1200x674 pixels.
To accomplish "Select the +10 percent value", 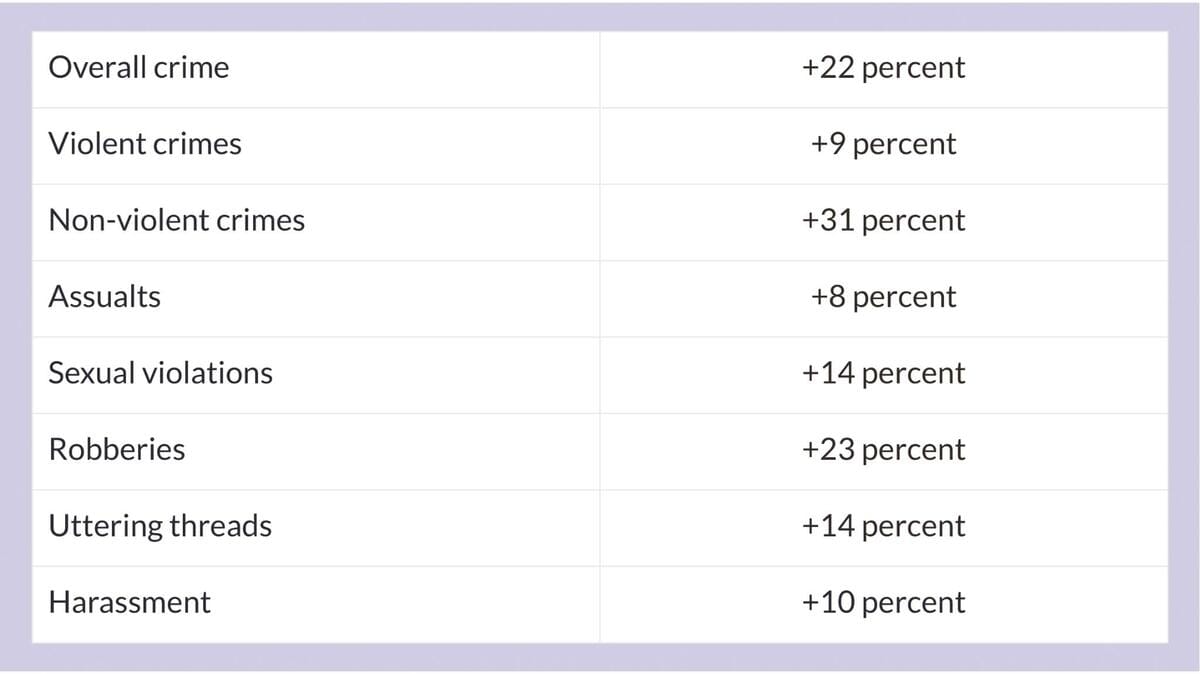I will (883, 602).
